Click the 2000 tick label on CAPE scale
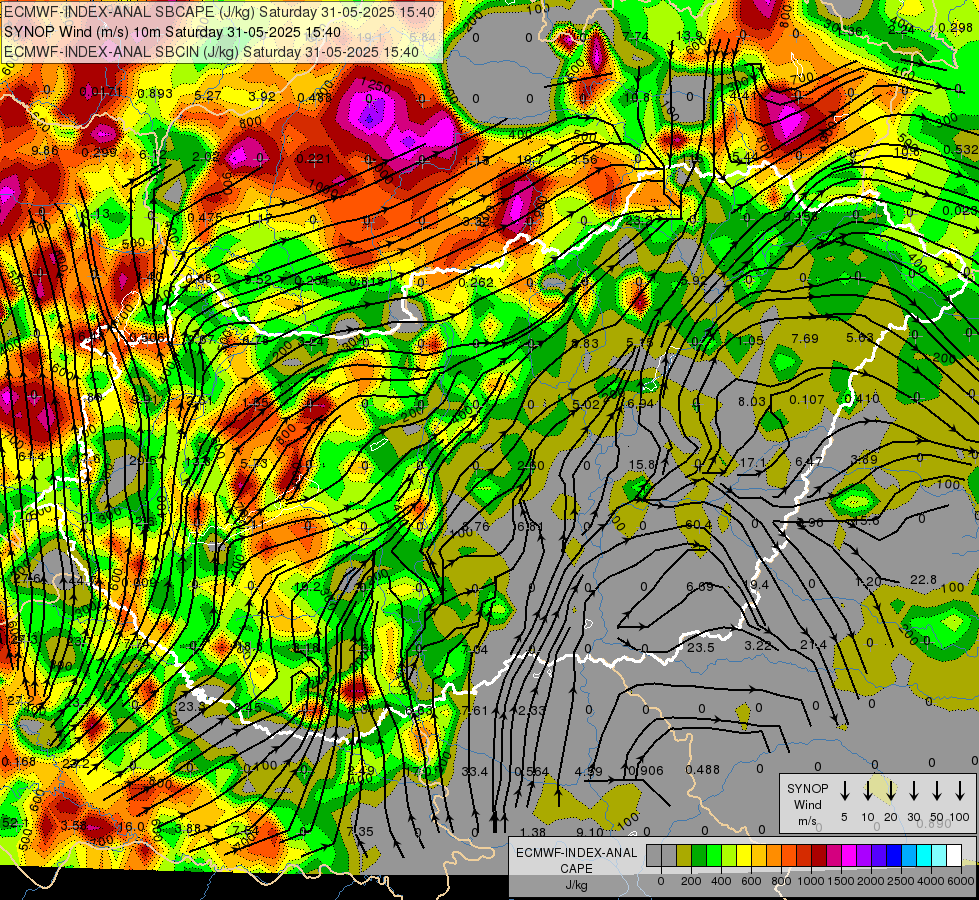Screen dimensions: 979x900 click(872, 881)
